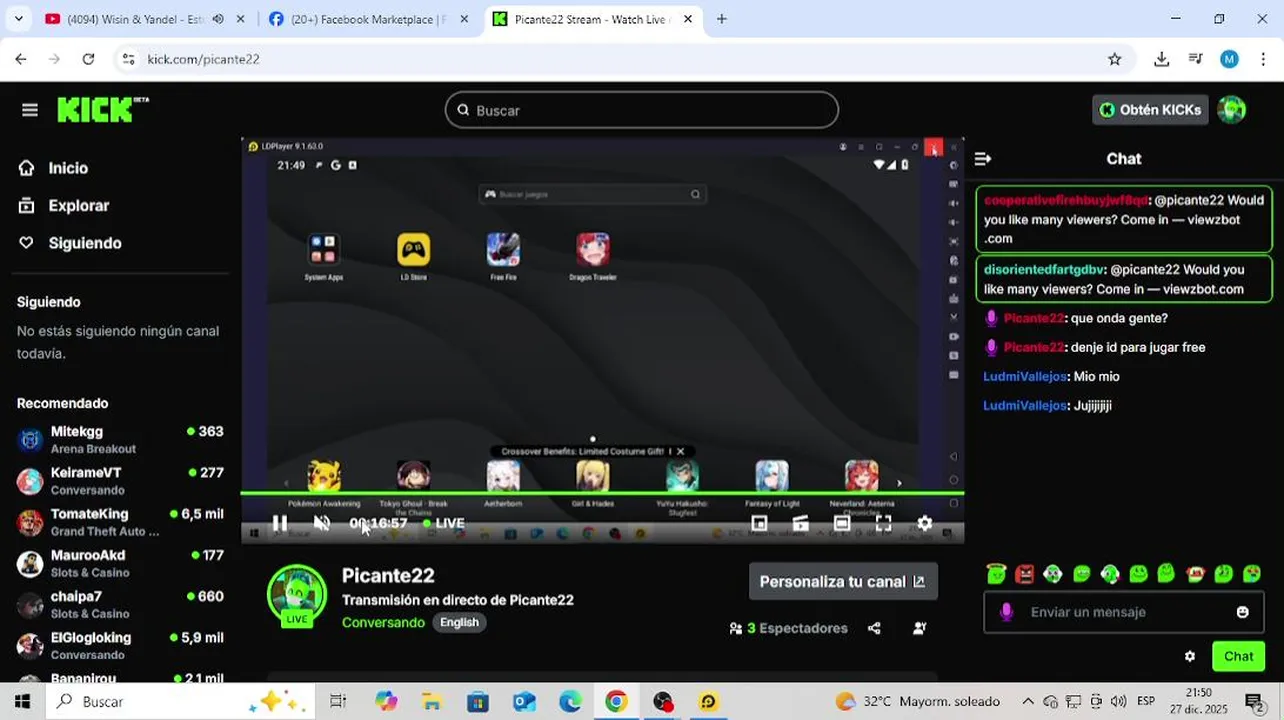Mute the audio on the YouTube tab
The width and height of the screenshot is (1284, 720).
pyautogui.click(x=218, y=19)
